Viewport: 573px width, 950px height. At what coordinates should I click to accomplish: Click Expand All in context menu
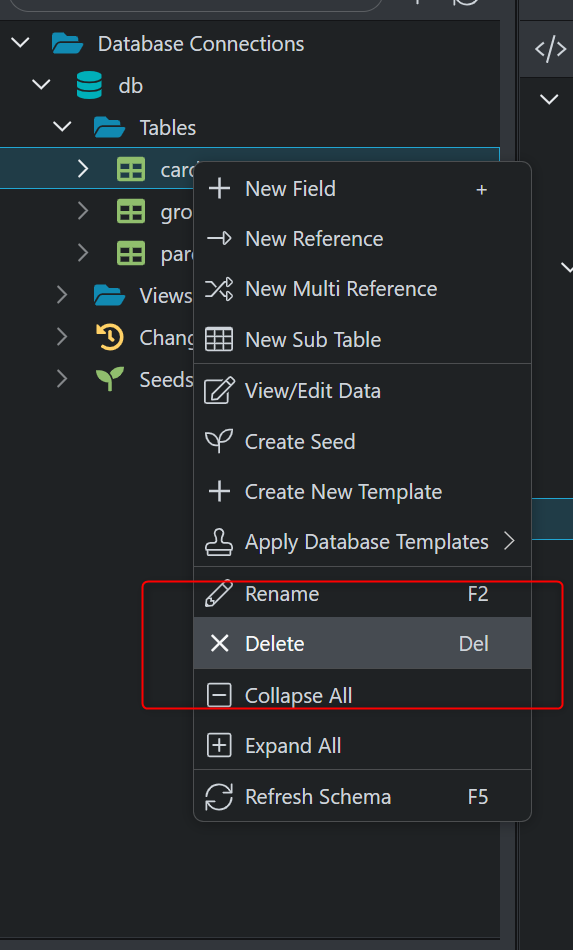pyautogui.click(x=362, y=746)
